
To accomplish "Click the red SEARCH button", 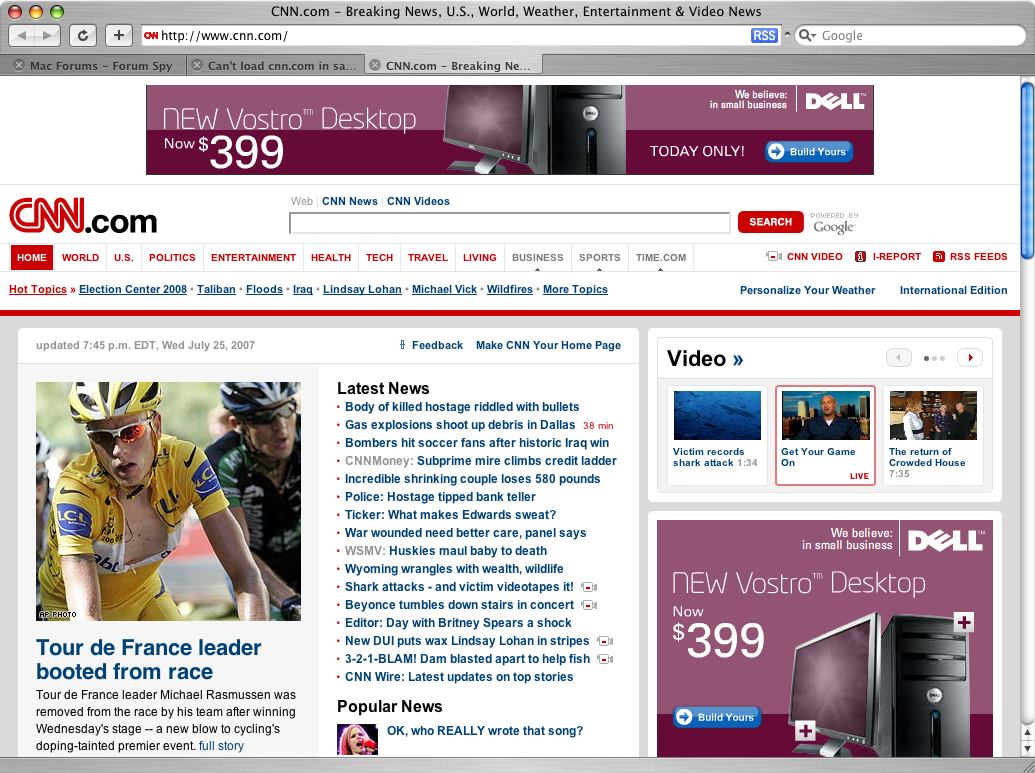I will (x=770, y=222).
